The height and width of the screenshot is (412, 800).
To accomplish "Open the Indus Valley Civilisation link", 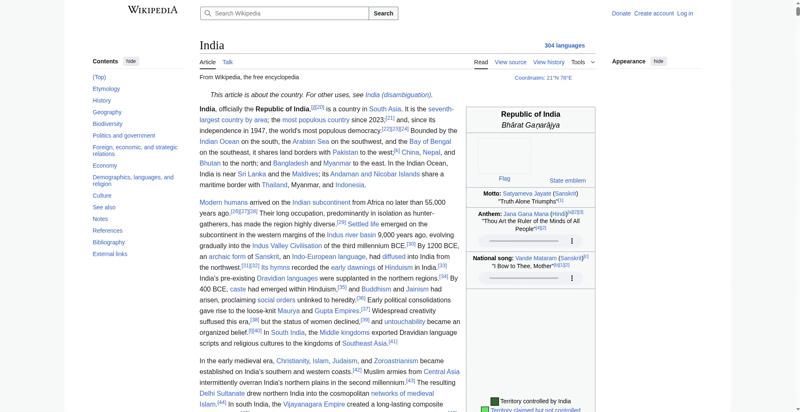I will point(287,246).
